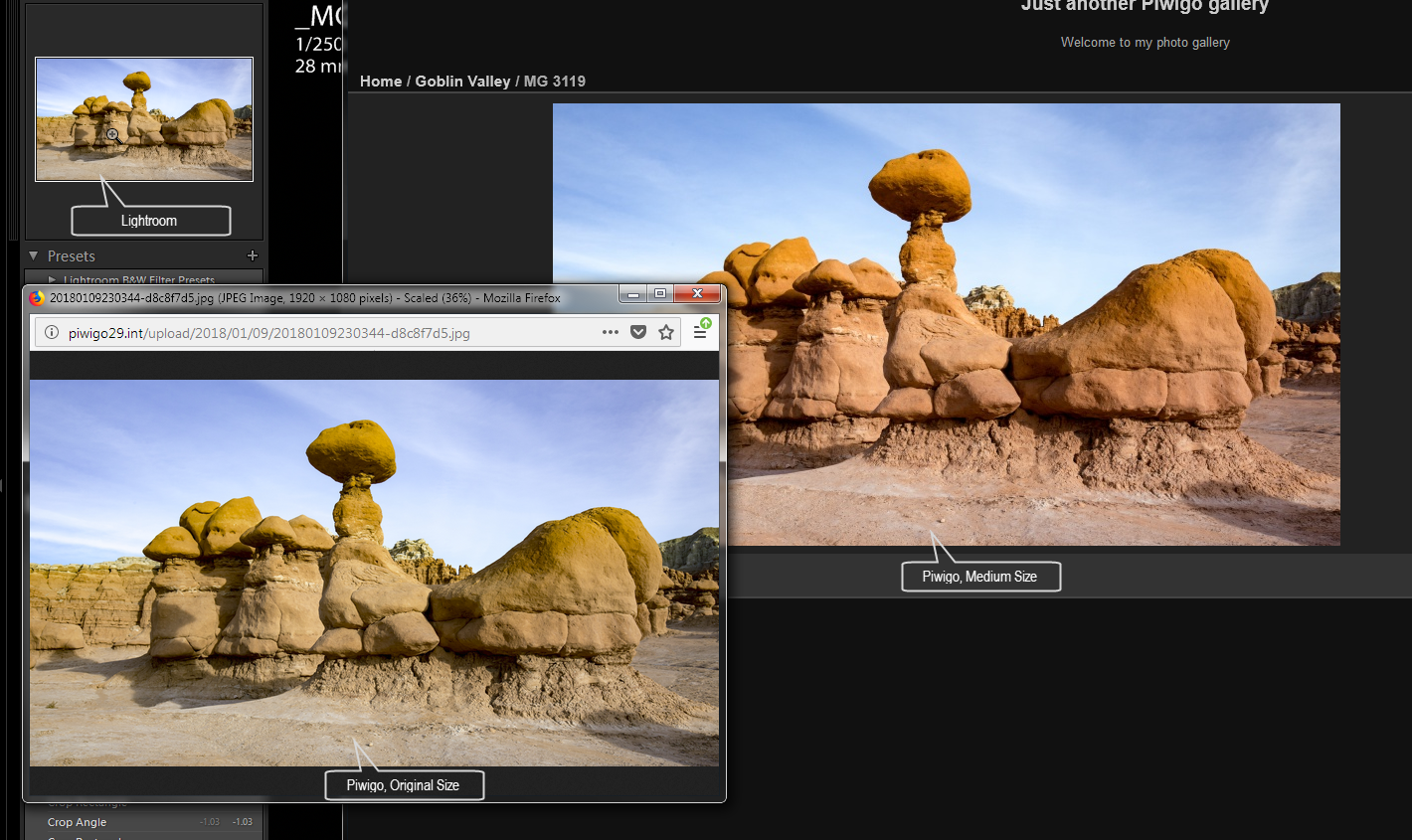Click the MG 3119 breadcrumb text
This screenshot has height=840, width=1412.
coord(555,82)
